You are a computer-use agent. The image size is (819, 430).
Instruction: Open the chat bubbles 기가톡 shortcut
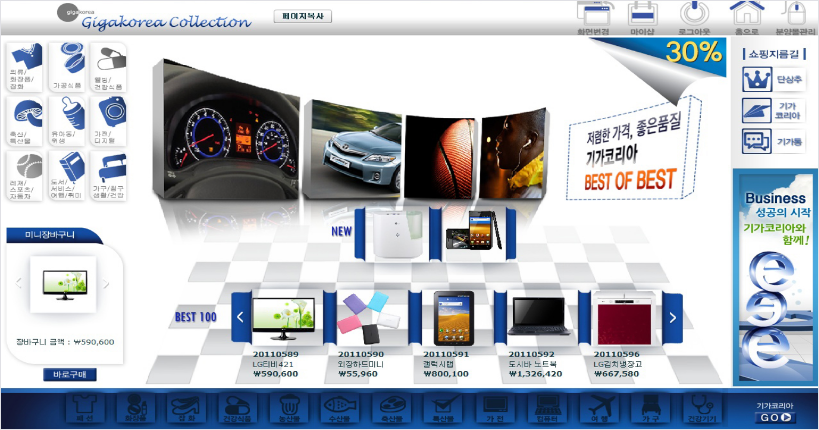coord(774,141)
